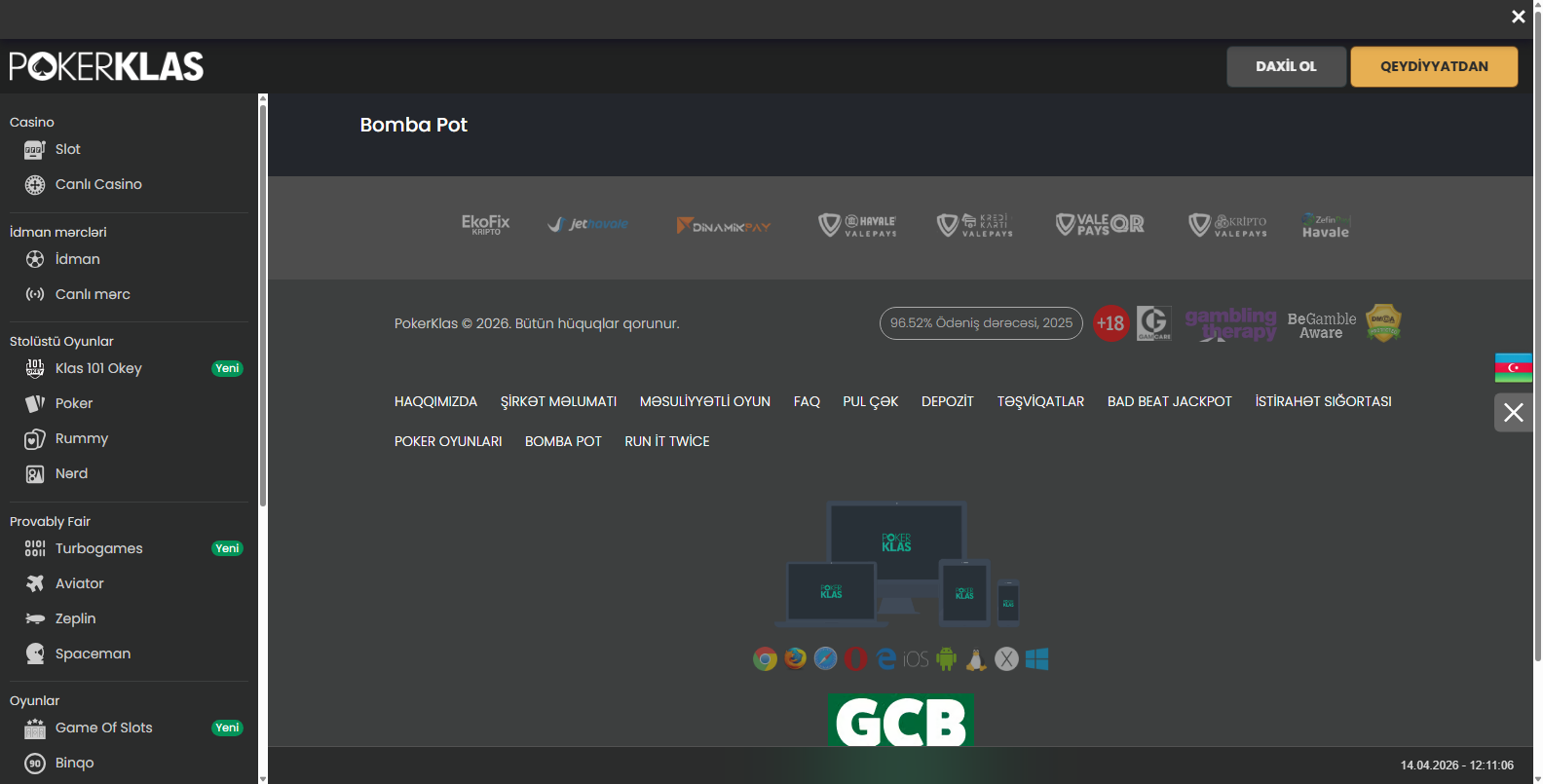Click the Bomba Pot page heading

point(414,125)
